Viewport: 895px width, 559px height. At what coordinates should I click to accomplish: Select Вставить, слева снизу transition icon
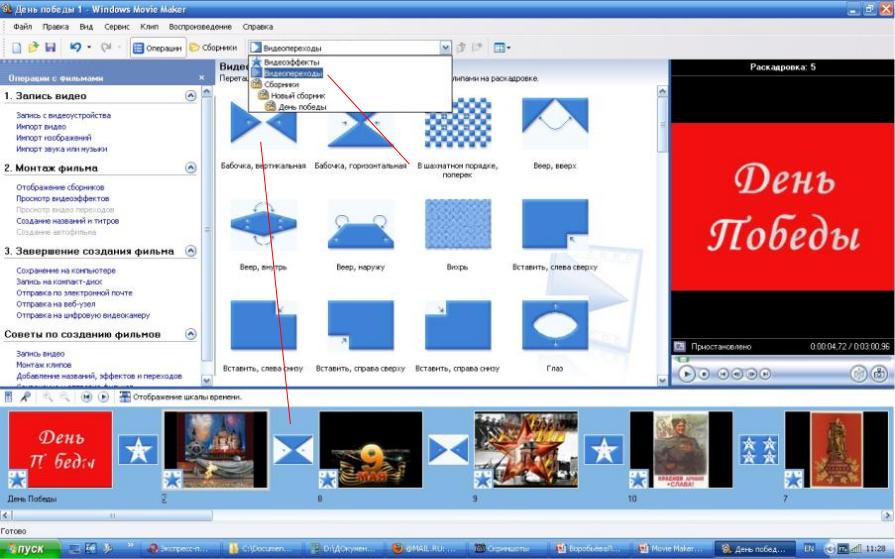(x=263, y=325)
